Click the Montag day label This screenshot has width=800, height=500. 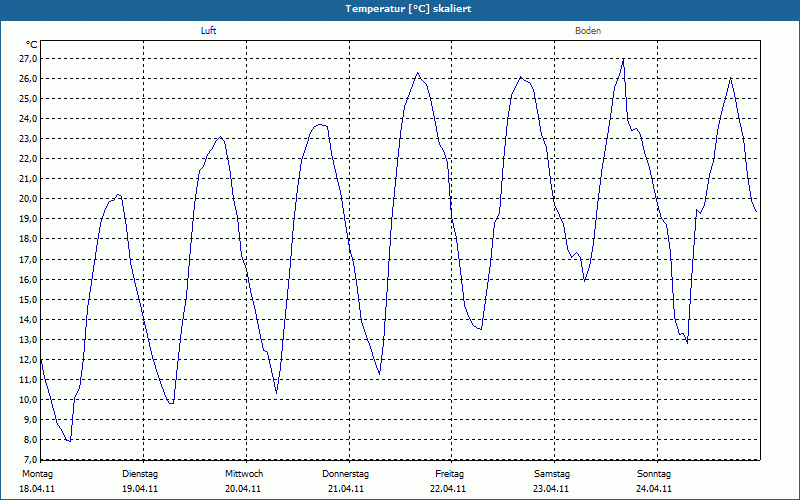pyautogui.click(x=37, y=474)
